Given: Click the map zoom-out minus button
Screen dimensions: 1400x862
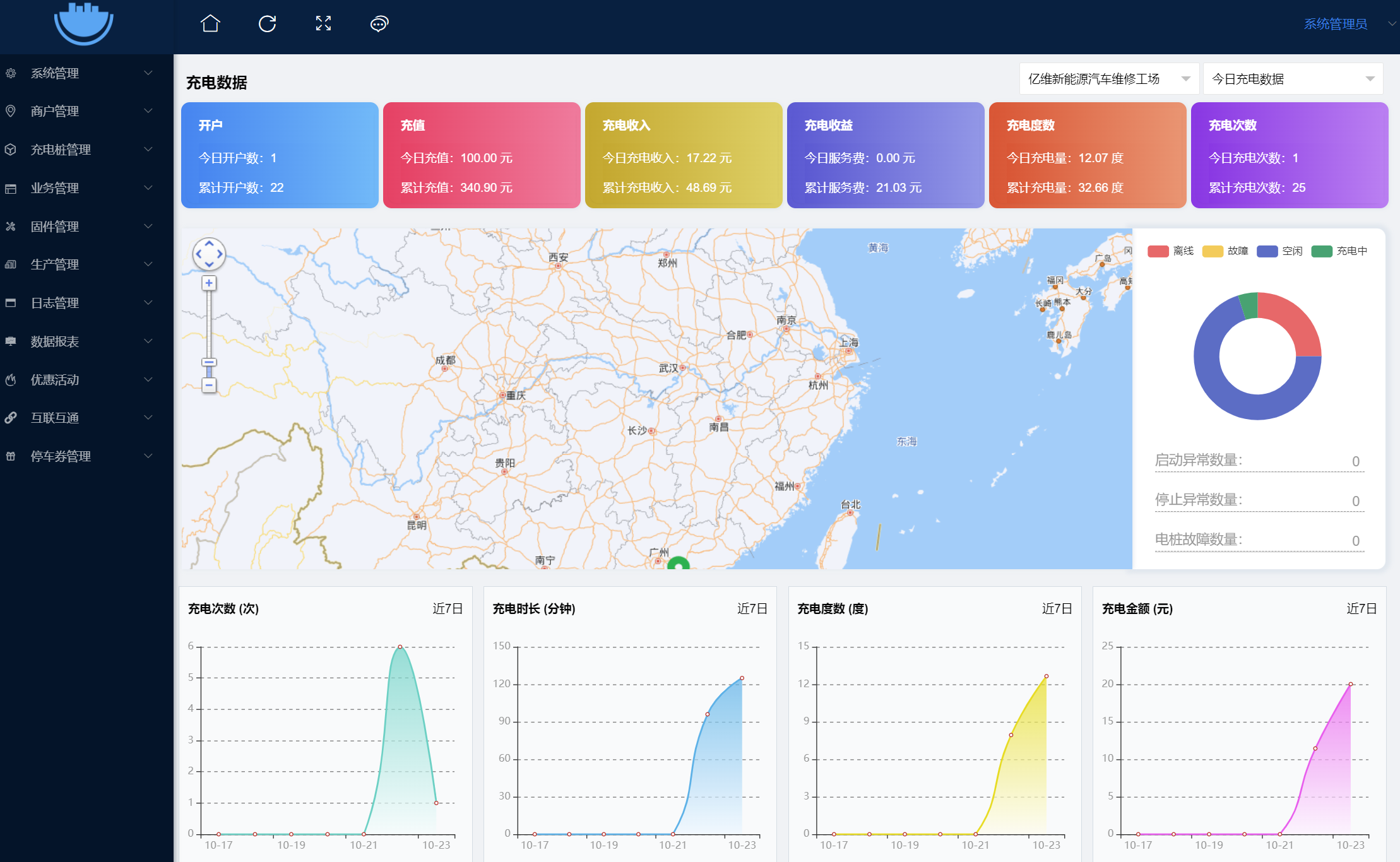Looking at the screenshot, I should [x=209, y=385].
